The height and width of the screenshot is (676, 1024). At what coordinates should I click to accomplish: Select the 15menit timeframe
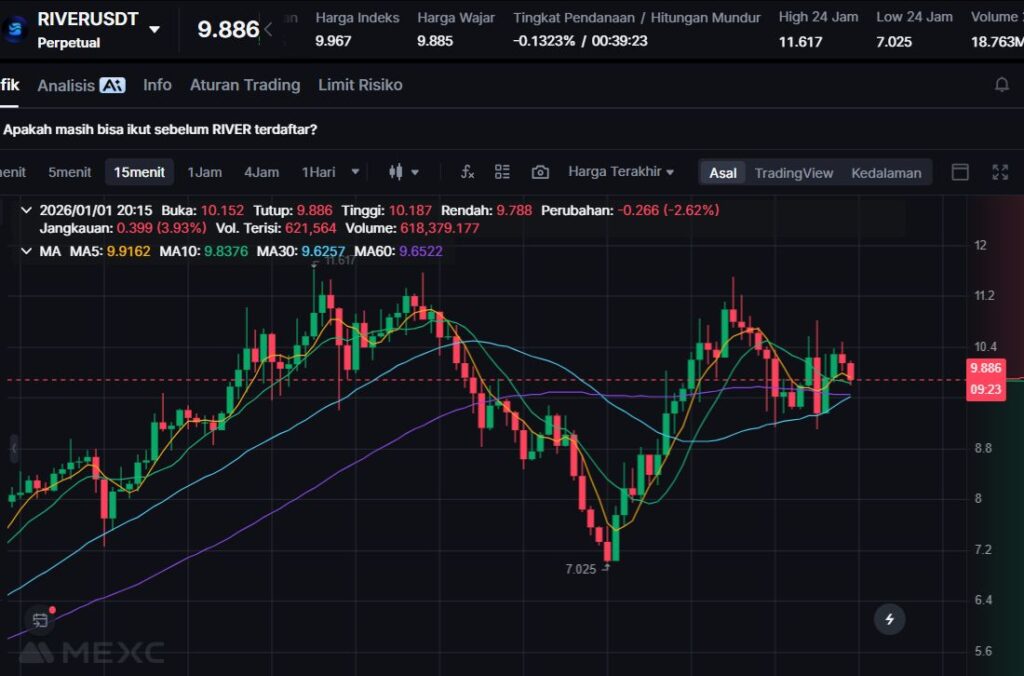pyautogui.click(x=139, y=172)
